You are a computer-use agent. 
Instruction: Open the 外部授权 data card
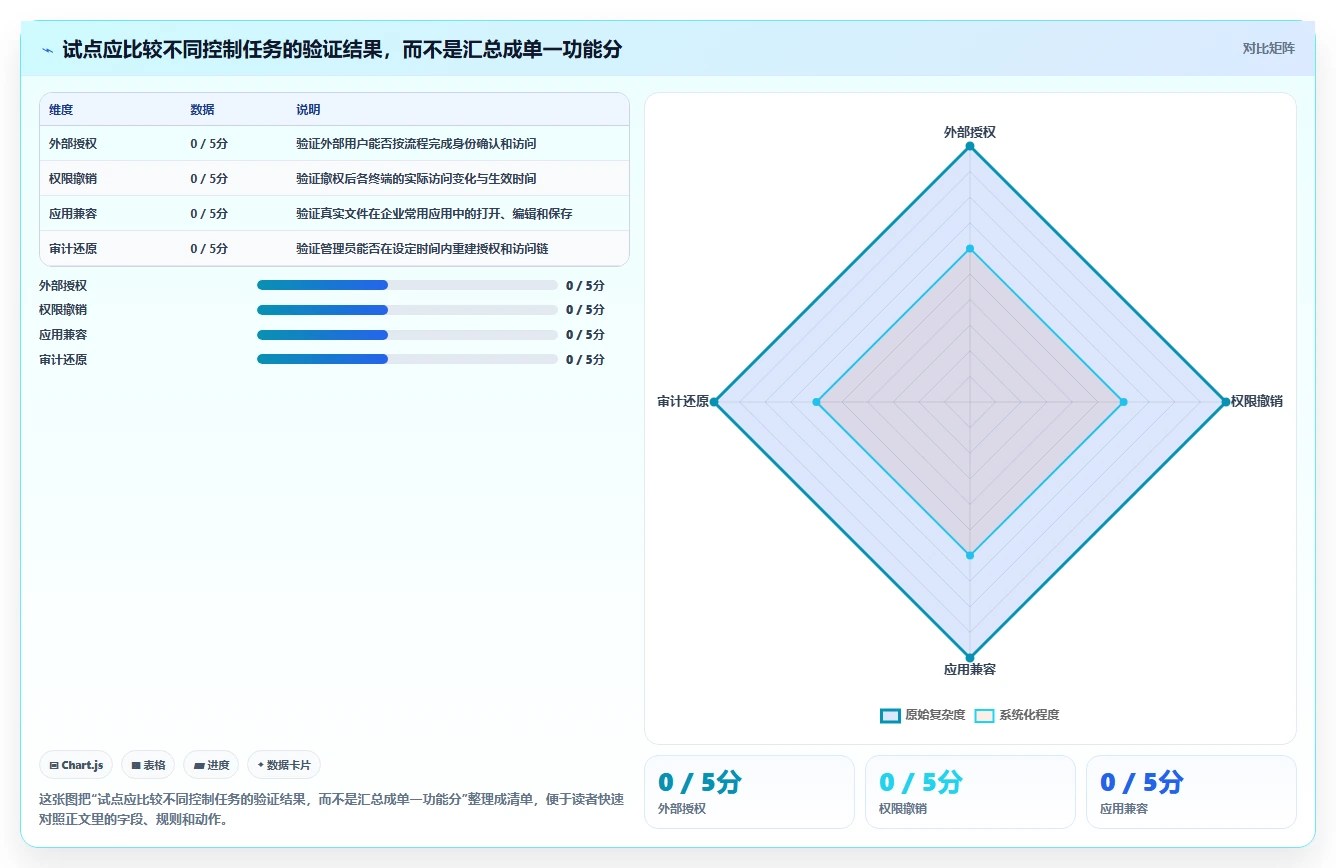[749, 792]
